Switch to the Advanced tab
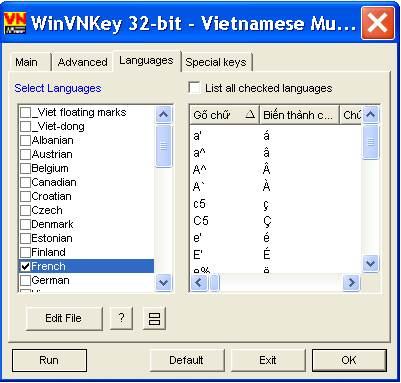The width and height of the screenshot is (401, 383). pos(82,62)
